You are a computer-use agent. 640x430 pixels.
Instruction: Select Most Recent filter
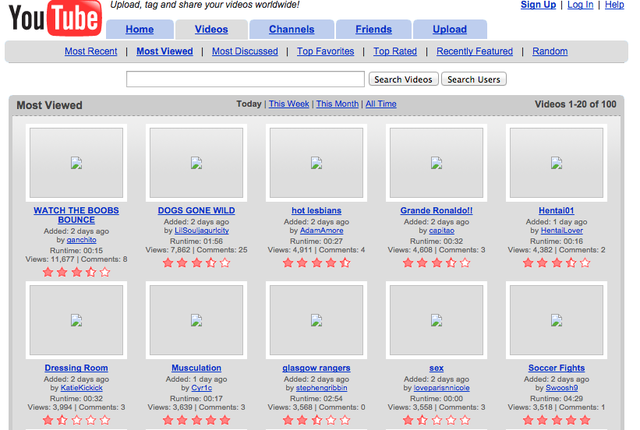[x=91, y=51]
